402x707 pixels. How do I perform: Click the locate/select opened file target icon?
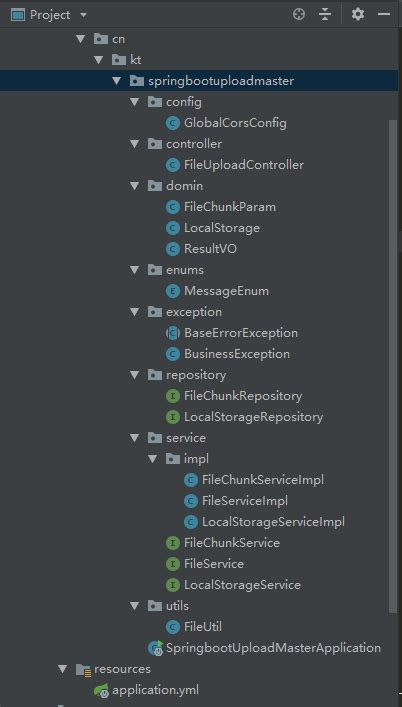(299, 15)
